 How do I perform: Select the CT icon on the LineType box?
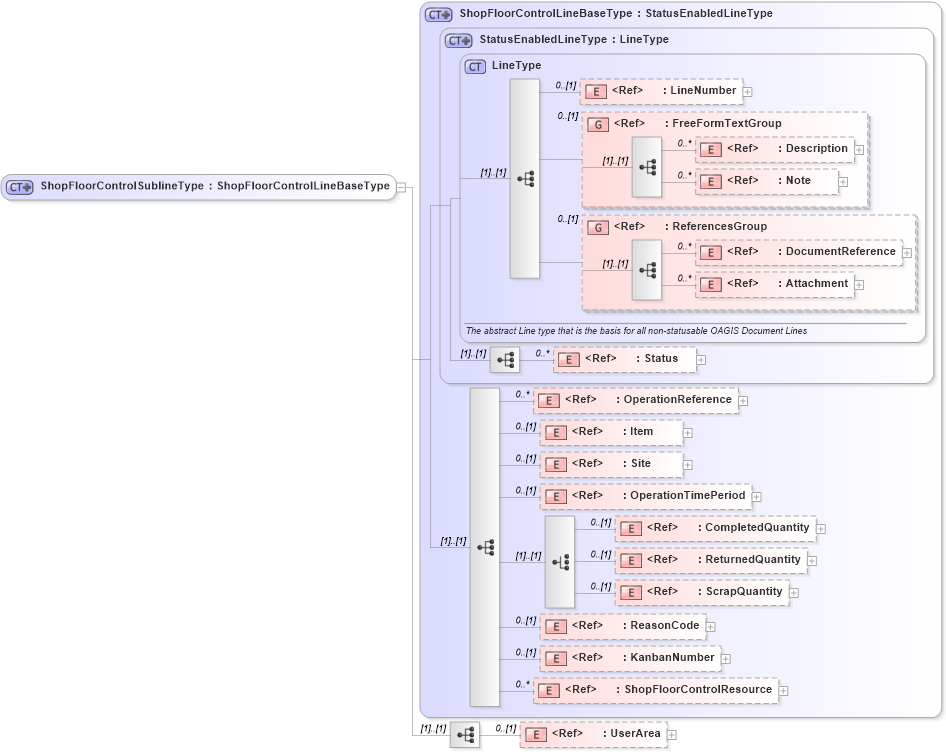tap(474, 66)
